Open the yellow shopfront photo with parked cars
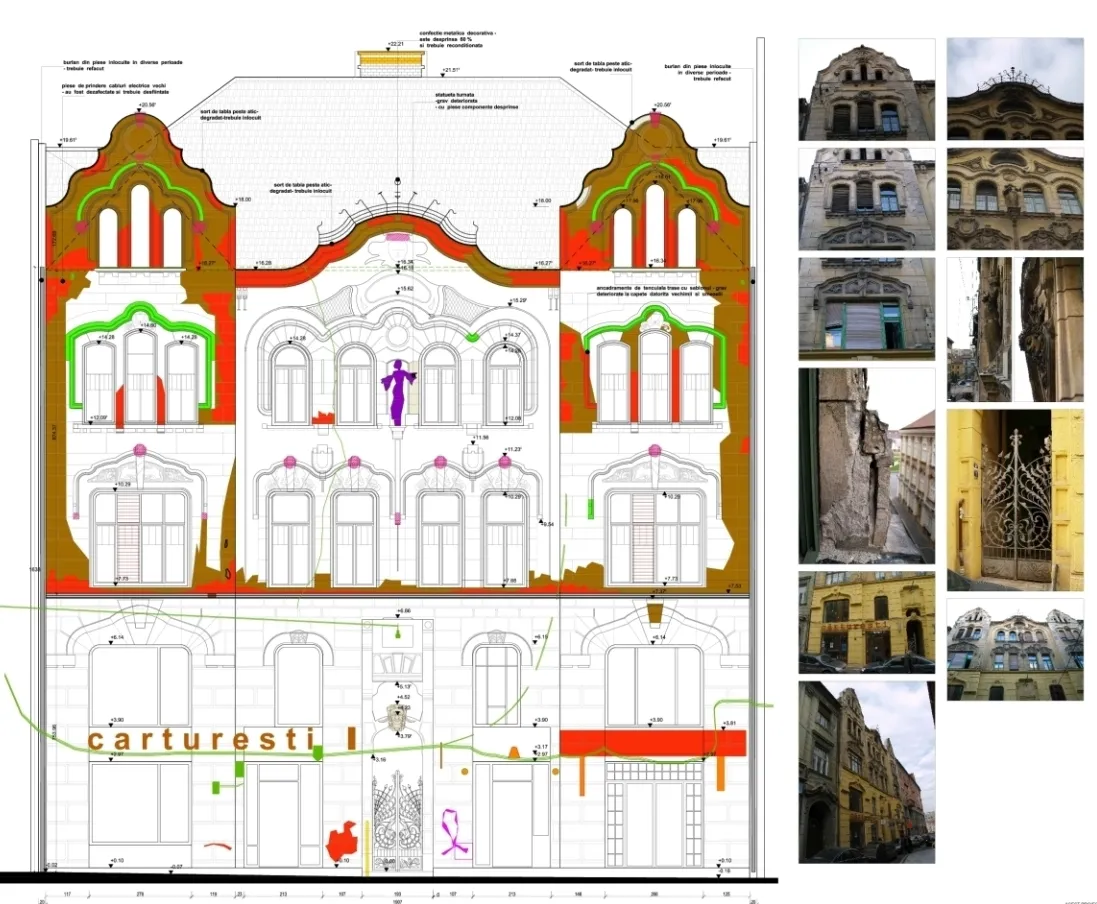1097x904 pixels. pyautogui.click(x=866, y=622)
